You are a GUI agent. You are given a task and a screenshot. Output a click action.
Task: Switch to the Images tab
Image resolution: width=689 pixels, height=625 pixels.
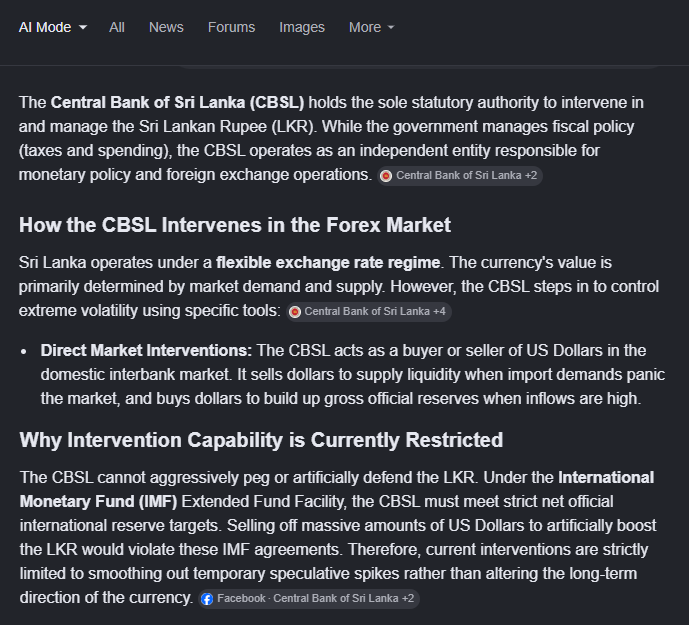point(302,27)
